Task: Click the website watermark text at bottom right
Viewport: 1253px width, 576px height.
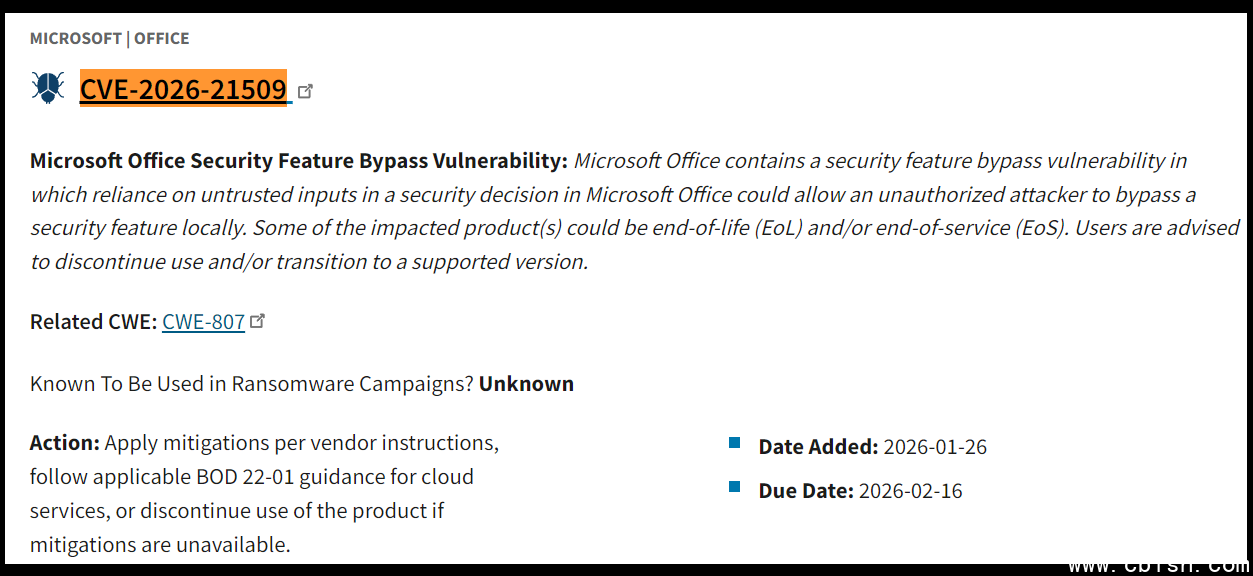Action: tap(1158, 567)
